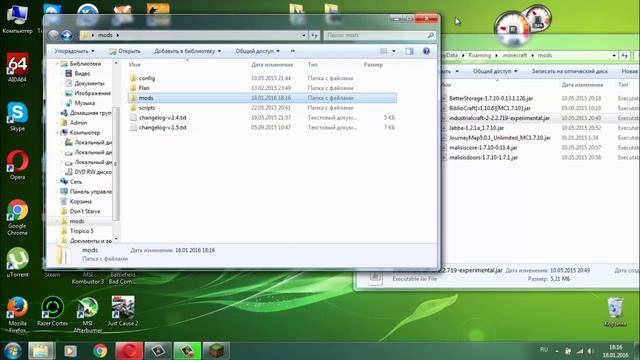The image size is (640, 360).
Task: Select Библиотеки in the navigation pane
Action: click(x=85, y=64)
